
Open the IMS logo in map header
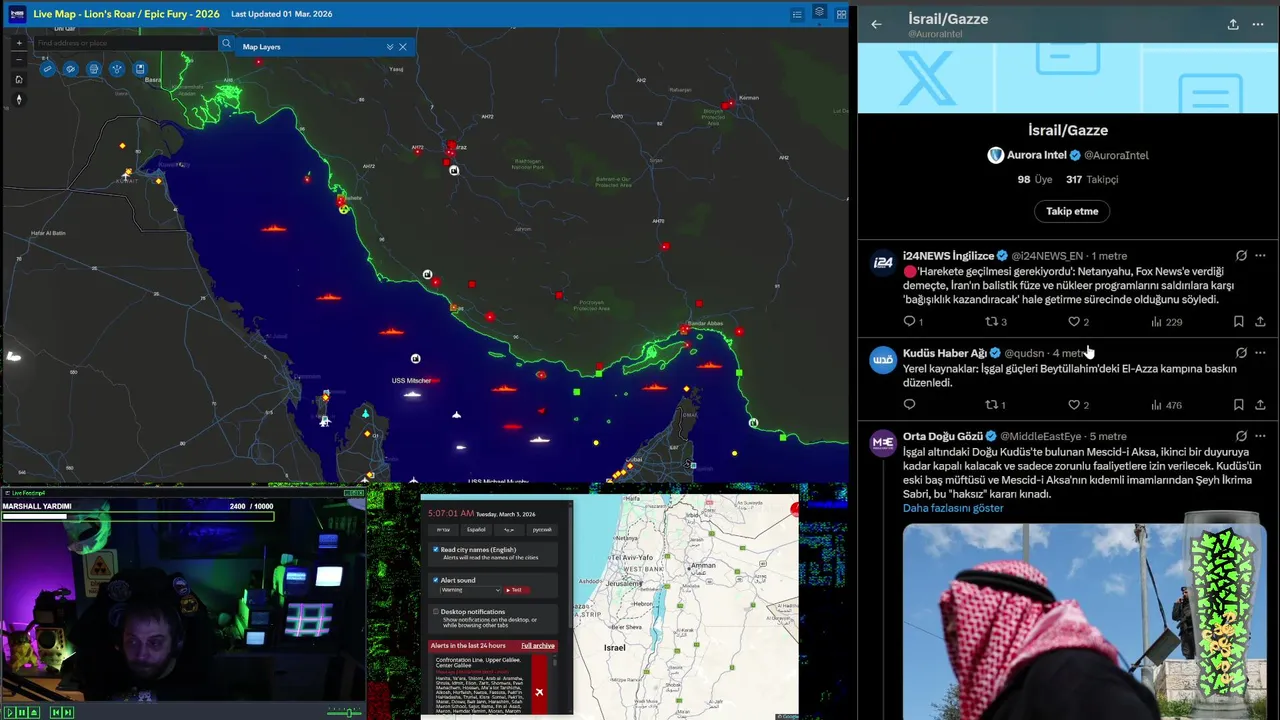point(16,14)
